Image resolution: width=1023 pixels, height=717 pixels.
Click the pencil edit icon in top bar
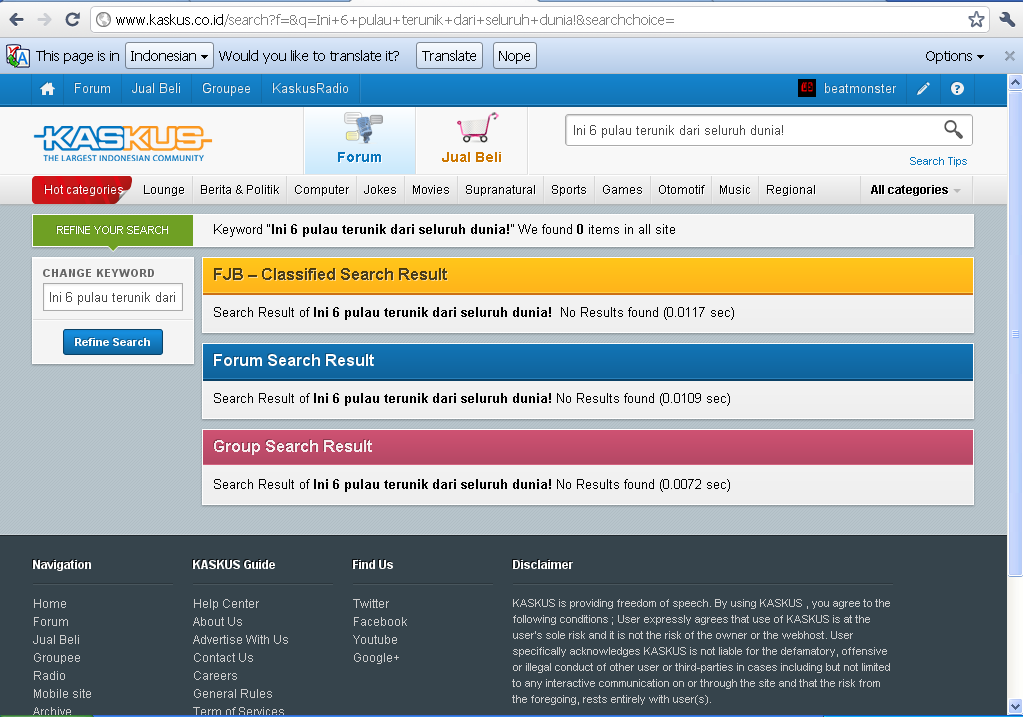(923, 89)
